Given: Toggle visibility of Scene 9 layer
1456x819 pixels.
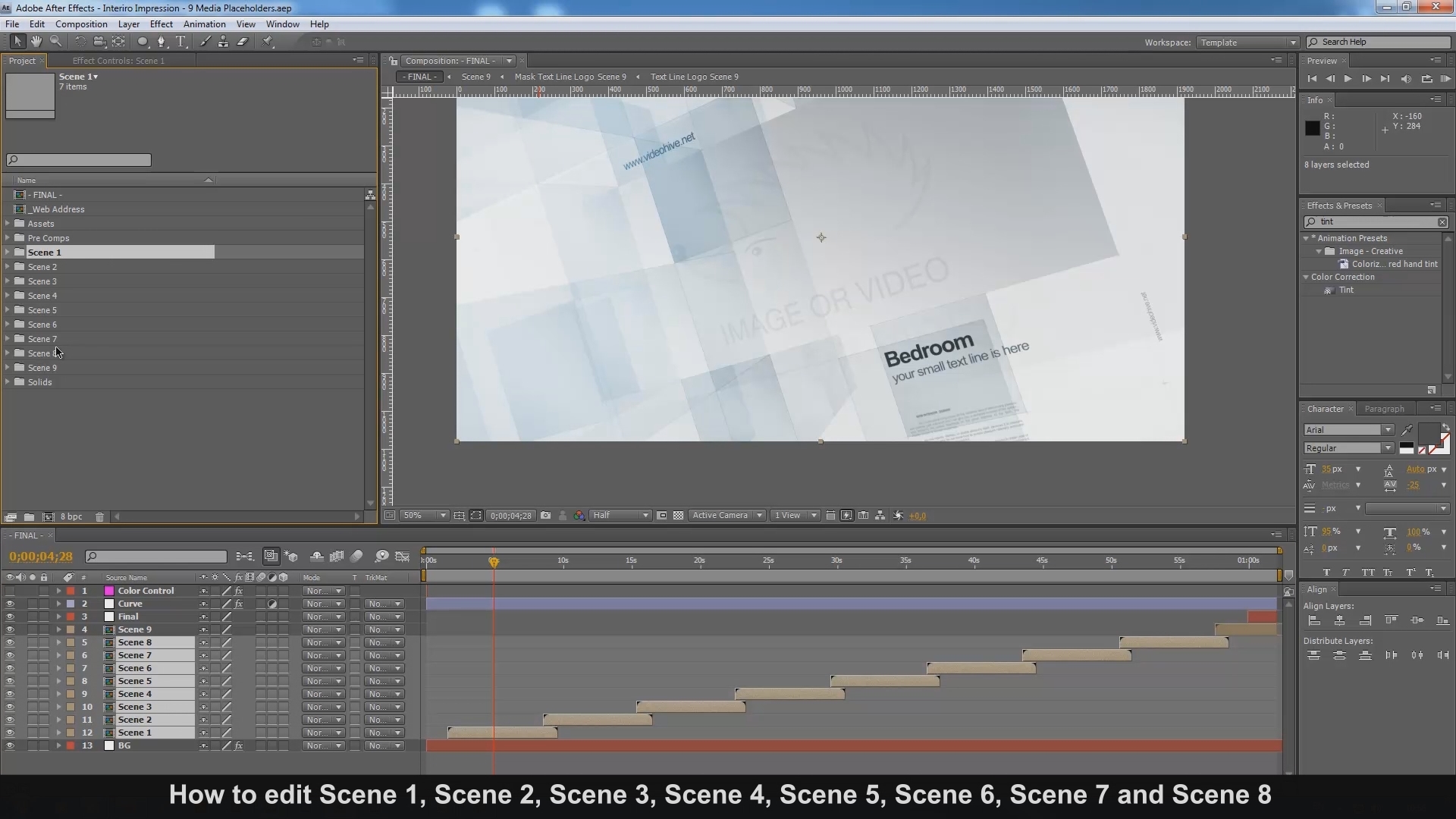Looking at the screenshot, I should tap(10, 630).
